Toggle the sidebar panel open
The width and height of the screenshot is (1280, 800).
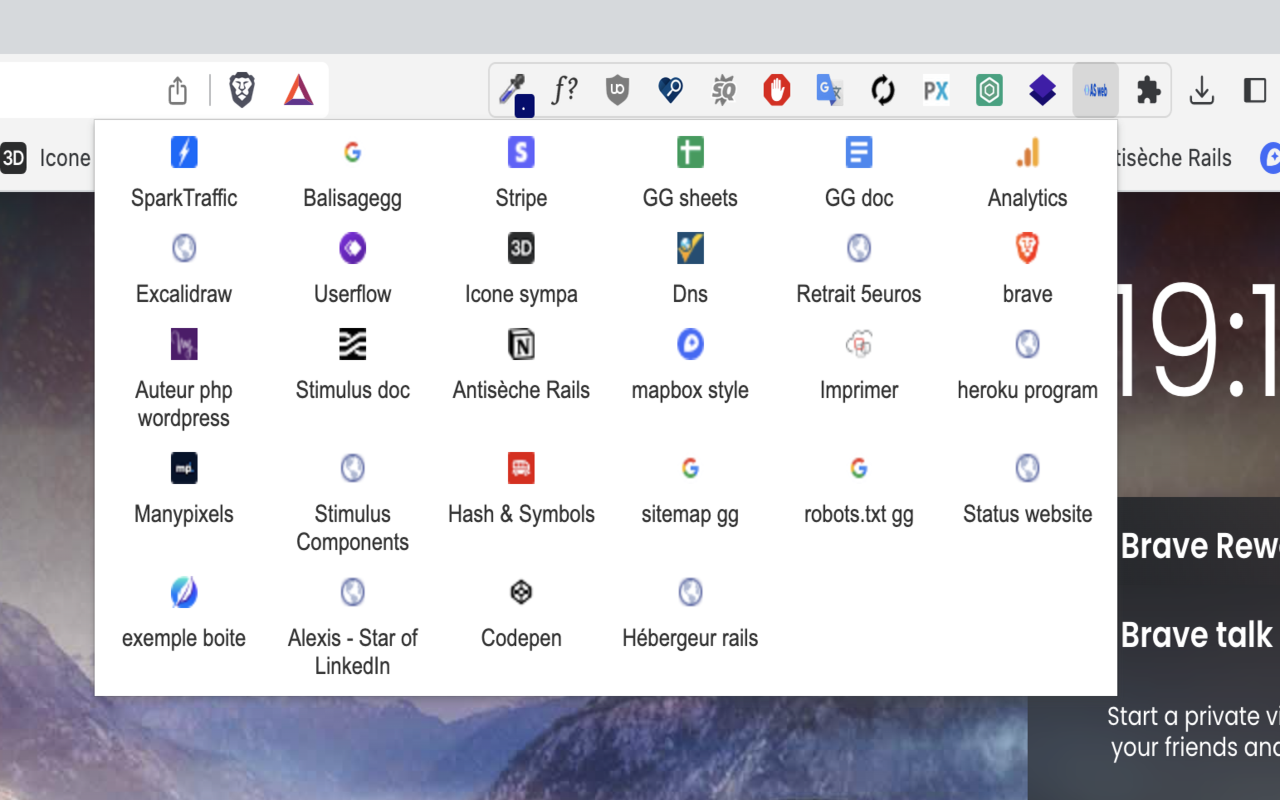pyautogui.click(x=1254, y=90)
